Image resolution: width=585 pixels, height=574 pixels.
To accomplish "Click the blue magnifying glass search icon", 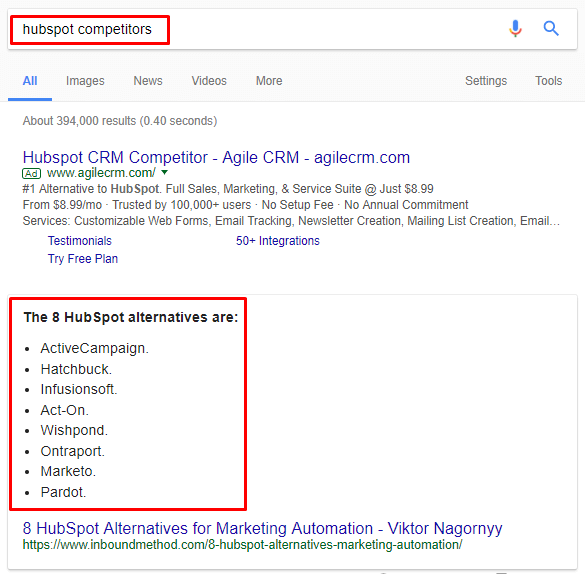I will [x=551, y=28].
